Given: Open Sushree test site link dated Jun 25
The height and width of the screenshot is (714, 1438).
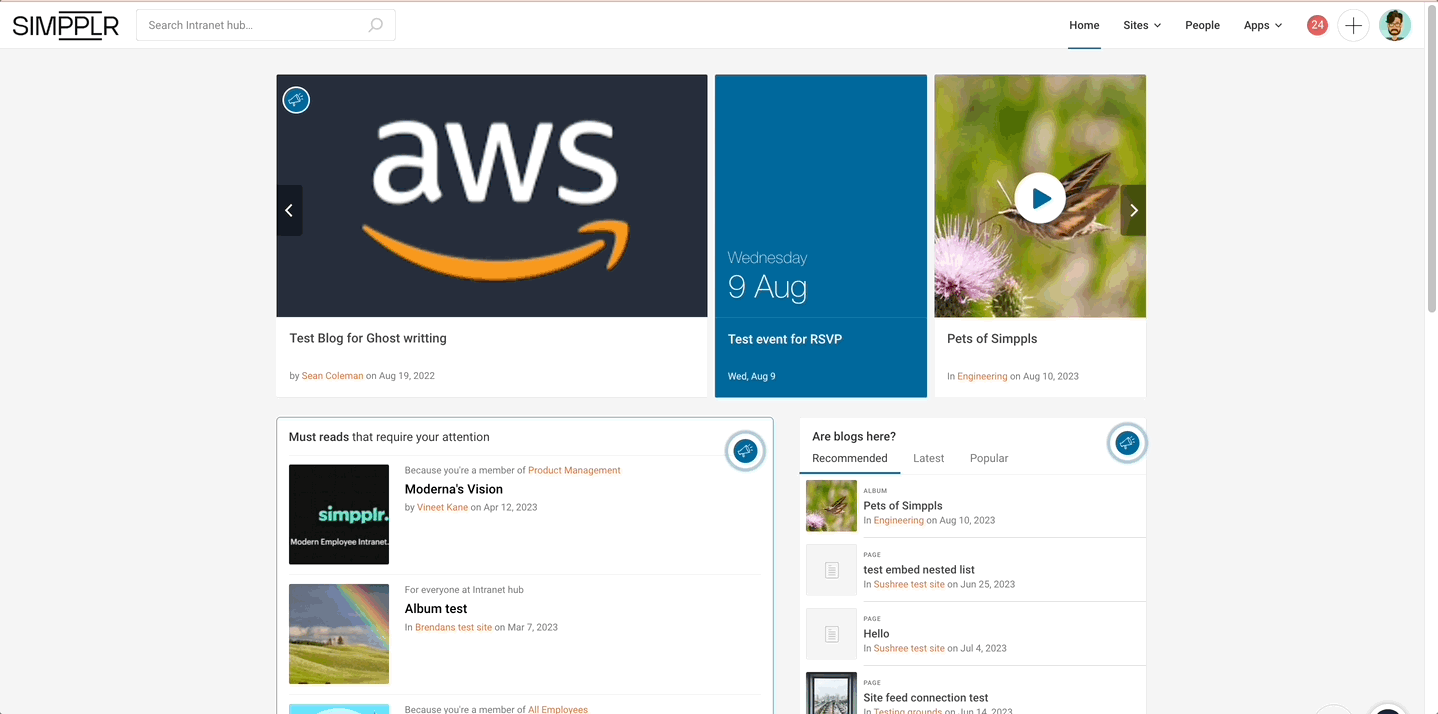Looking at the screenshot, I should tap(909, 584).
